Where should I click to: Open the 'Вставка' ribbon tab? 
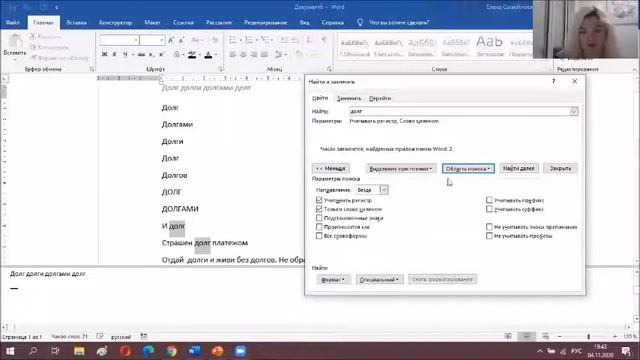pyautogui.click(x=76, y=22)
